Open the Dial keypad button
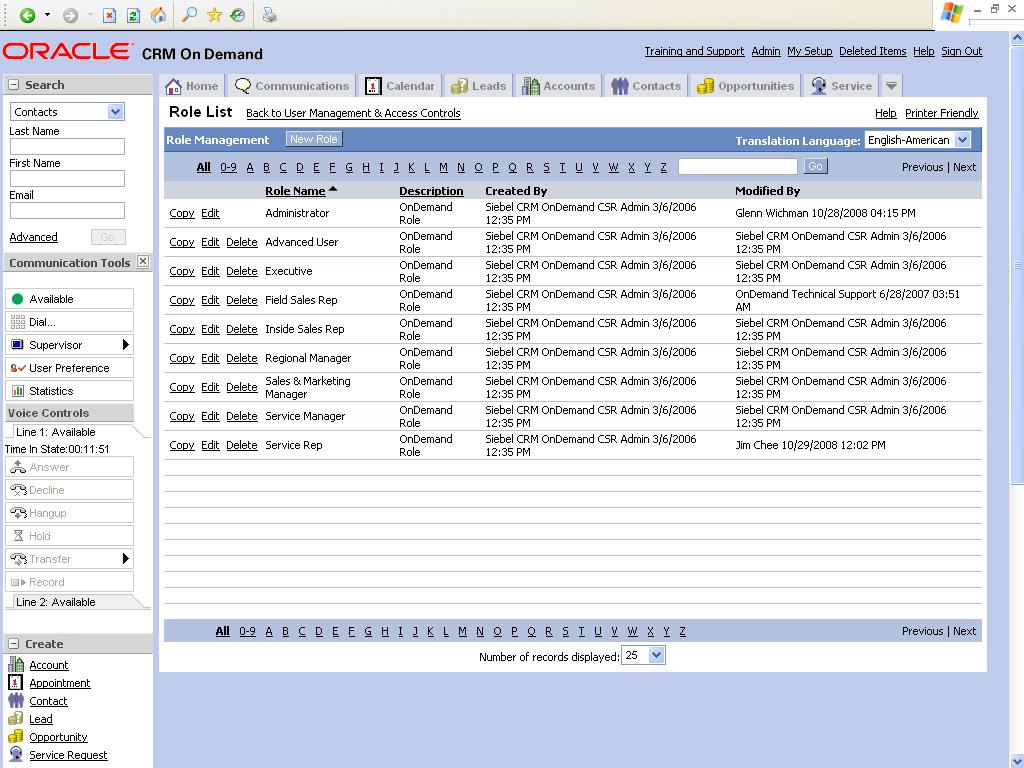 coord(69,322)
